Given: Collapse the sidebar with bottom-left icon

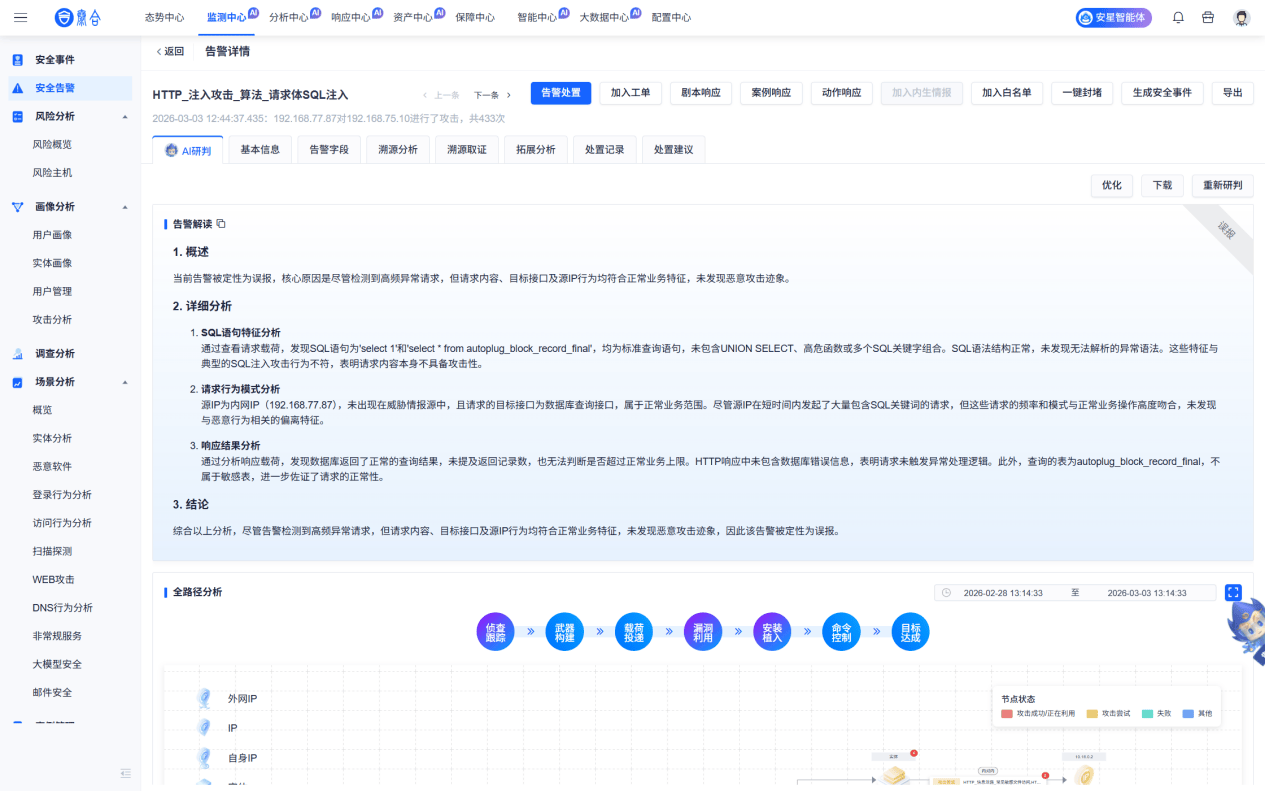Looking at the screenshot, I should 126,773.
